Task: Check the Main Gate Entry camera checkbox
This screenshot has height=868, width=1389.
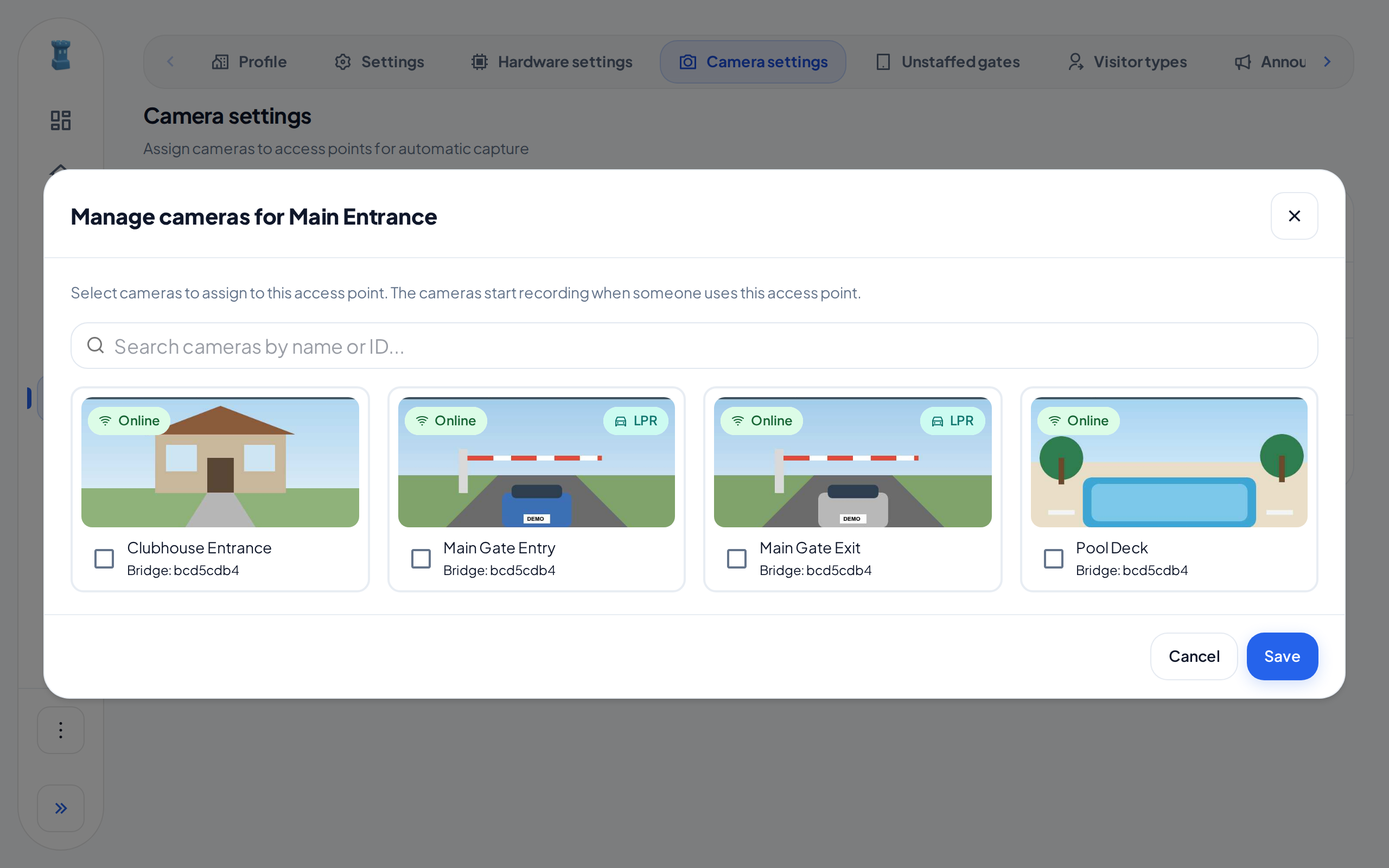Action: 420,559
